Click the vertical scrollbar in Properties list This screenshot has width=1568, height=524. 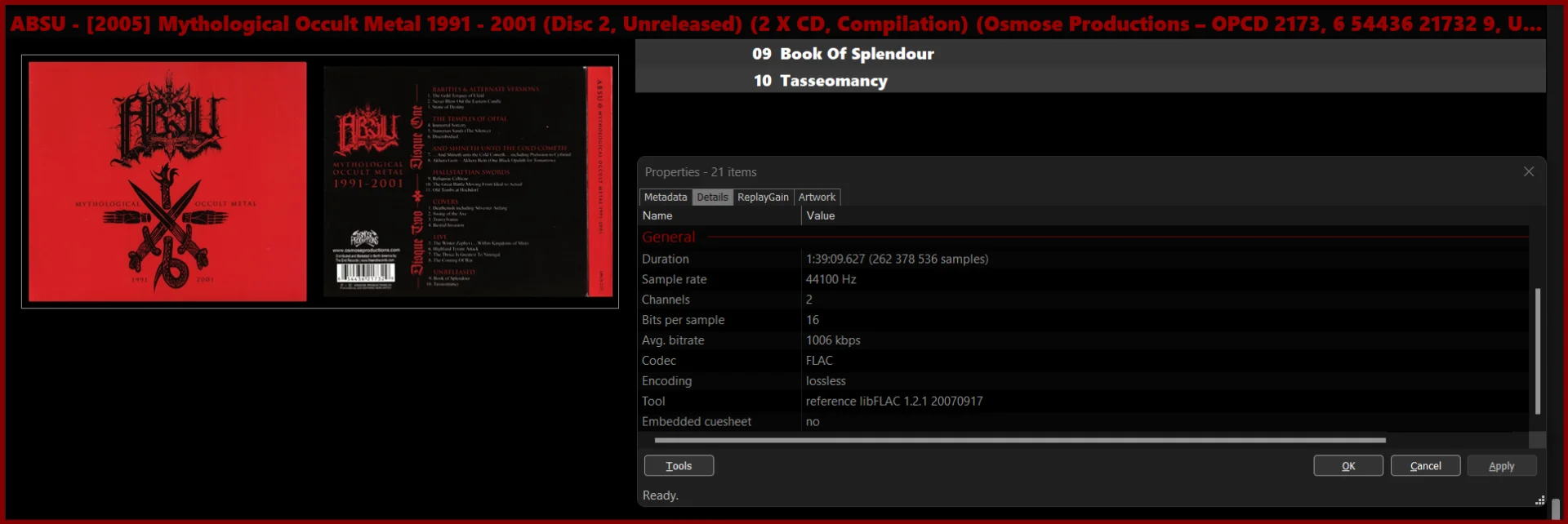[1537, 351]
